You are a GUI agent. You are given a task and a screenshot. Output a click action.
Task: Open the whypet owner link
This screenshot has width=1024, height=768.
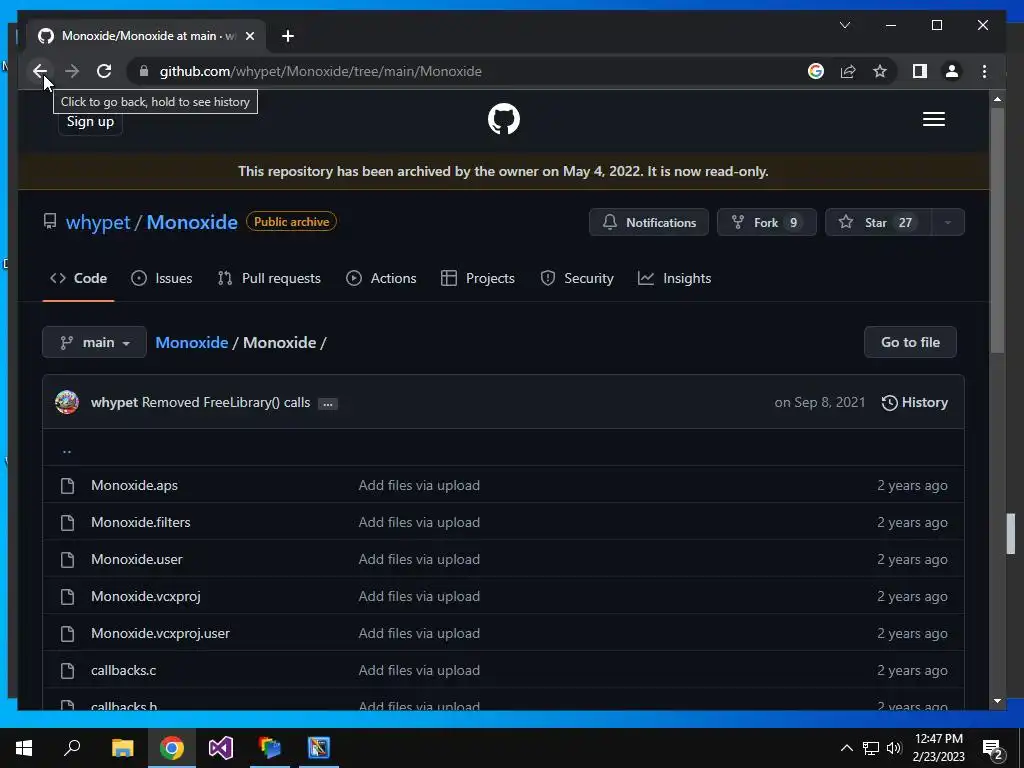pos(98,222)
